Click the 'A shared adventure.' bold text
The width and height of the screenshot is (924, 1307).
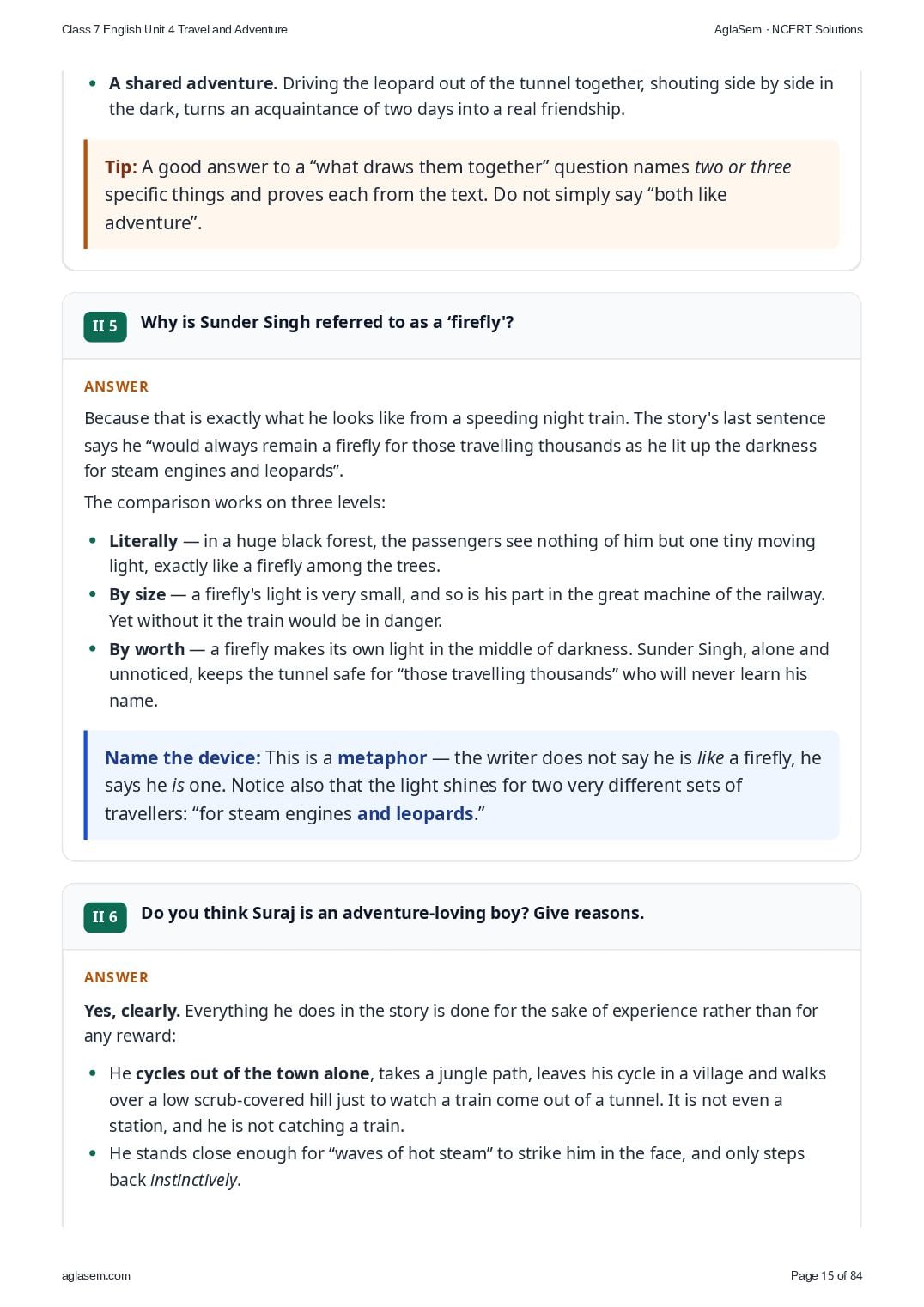pos(193,83)
